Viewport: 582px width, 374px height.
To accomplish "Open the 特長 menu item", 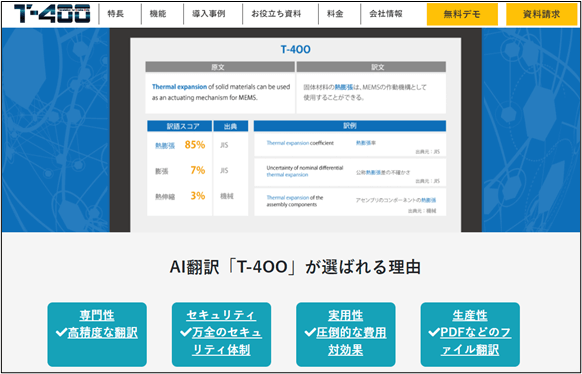I will [x=115, y=14].
